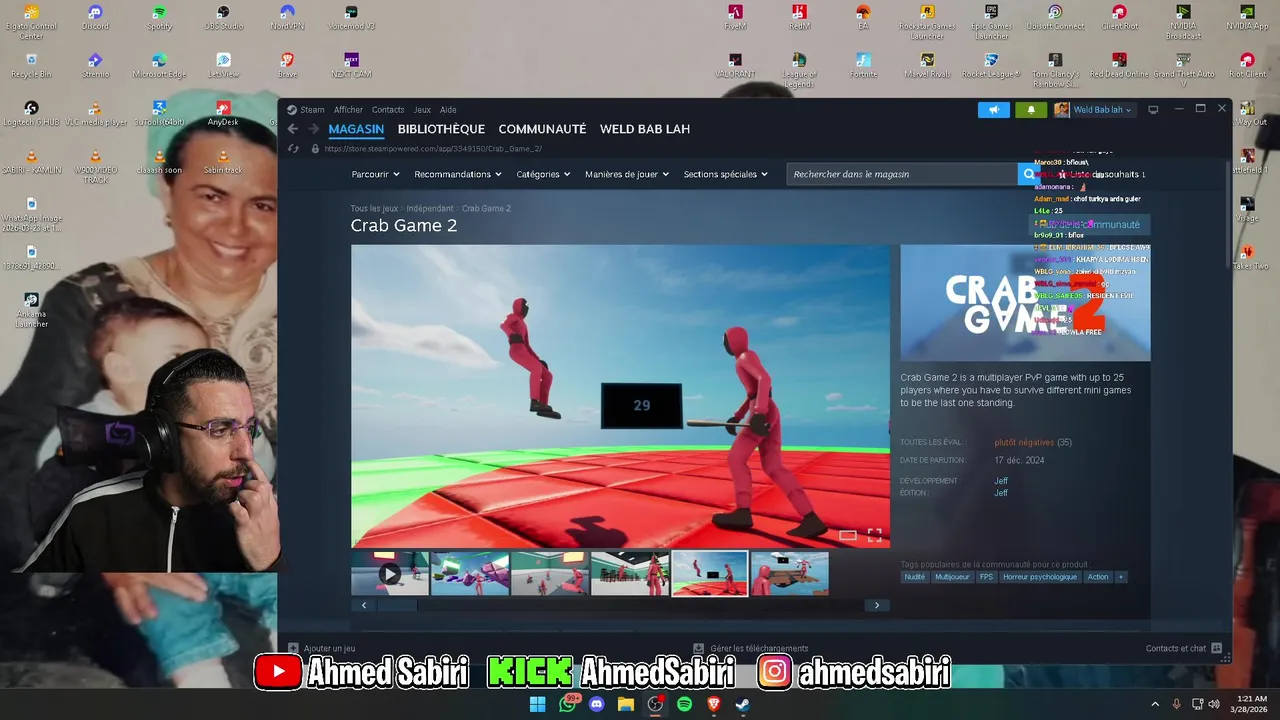Select the Ankama Launcher desktop icon

point(31,310)
